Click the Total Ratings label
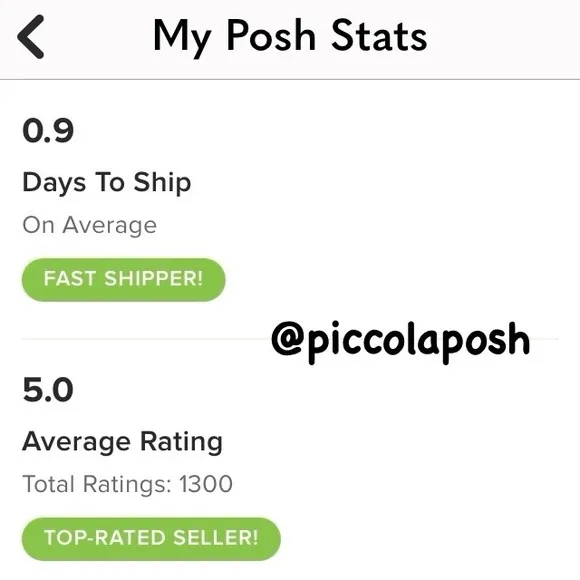 point(97,484)
